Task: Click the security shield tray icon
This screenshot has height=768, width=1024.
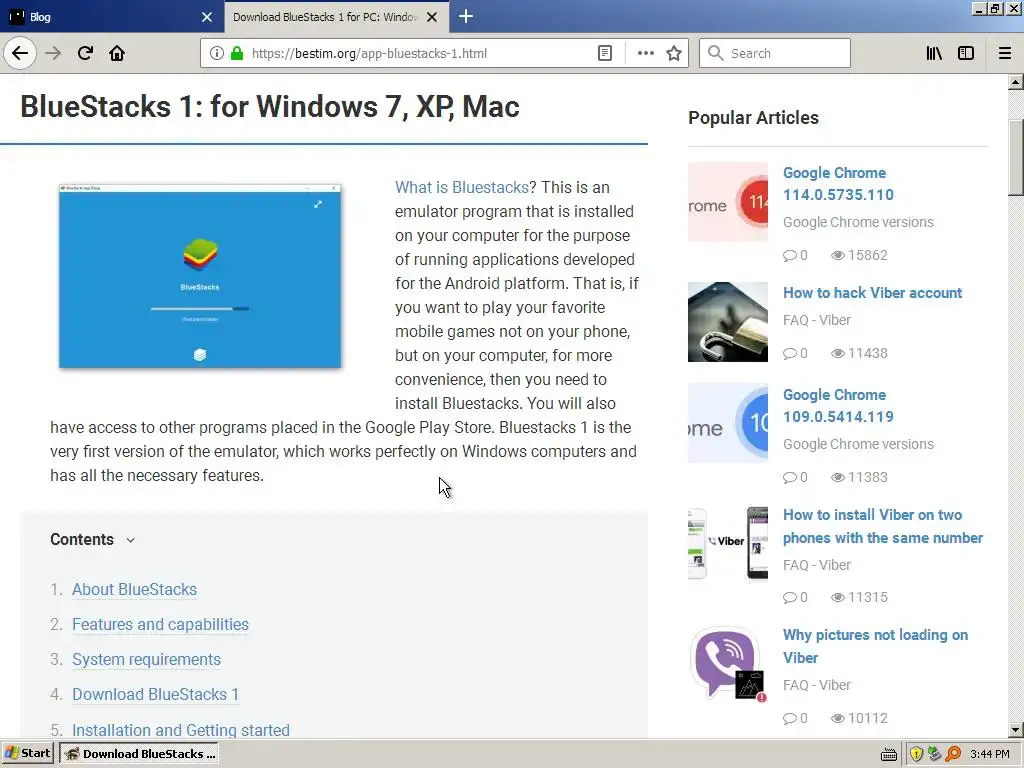Action: click(x=916, y=754)
